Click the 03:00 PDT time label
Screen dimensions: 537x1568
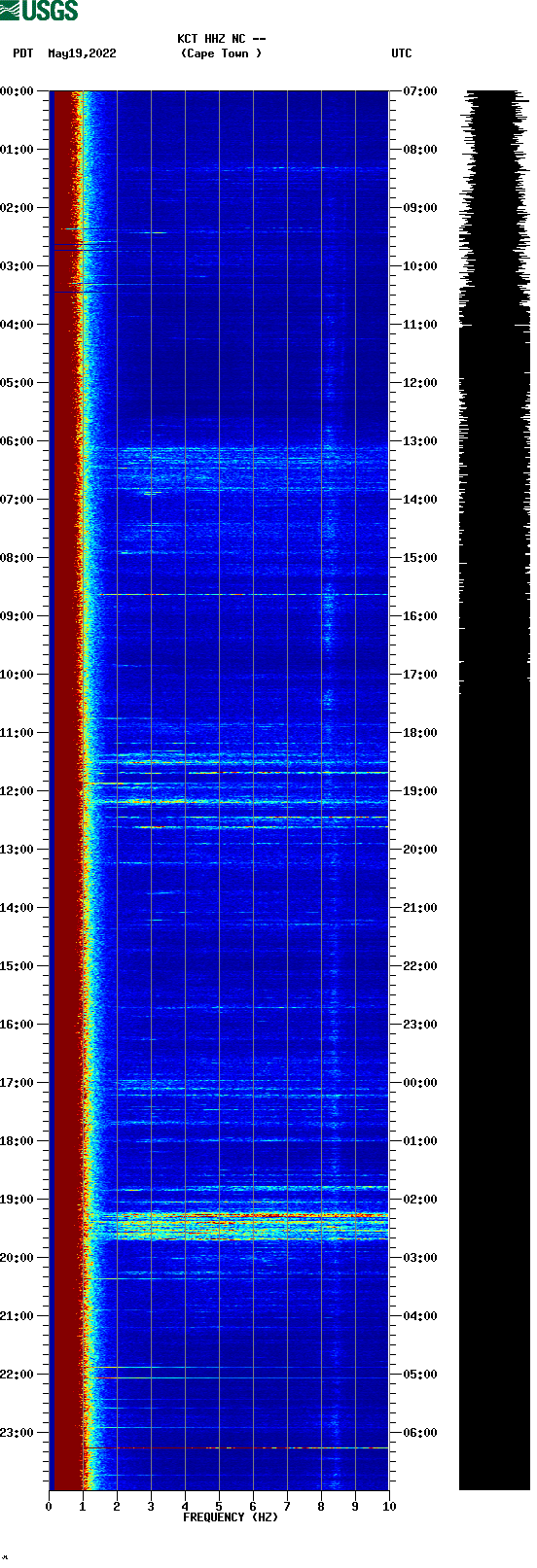click(x=17, y=266)
